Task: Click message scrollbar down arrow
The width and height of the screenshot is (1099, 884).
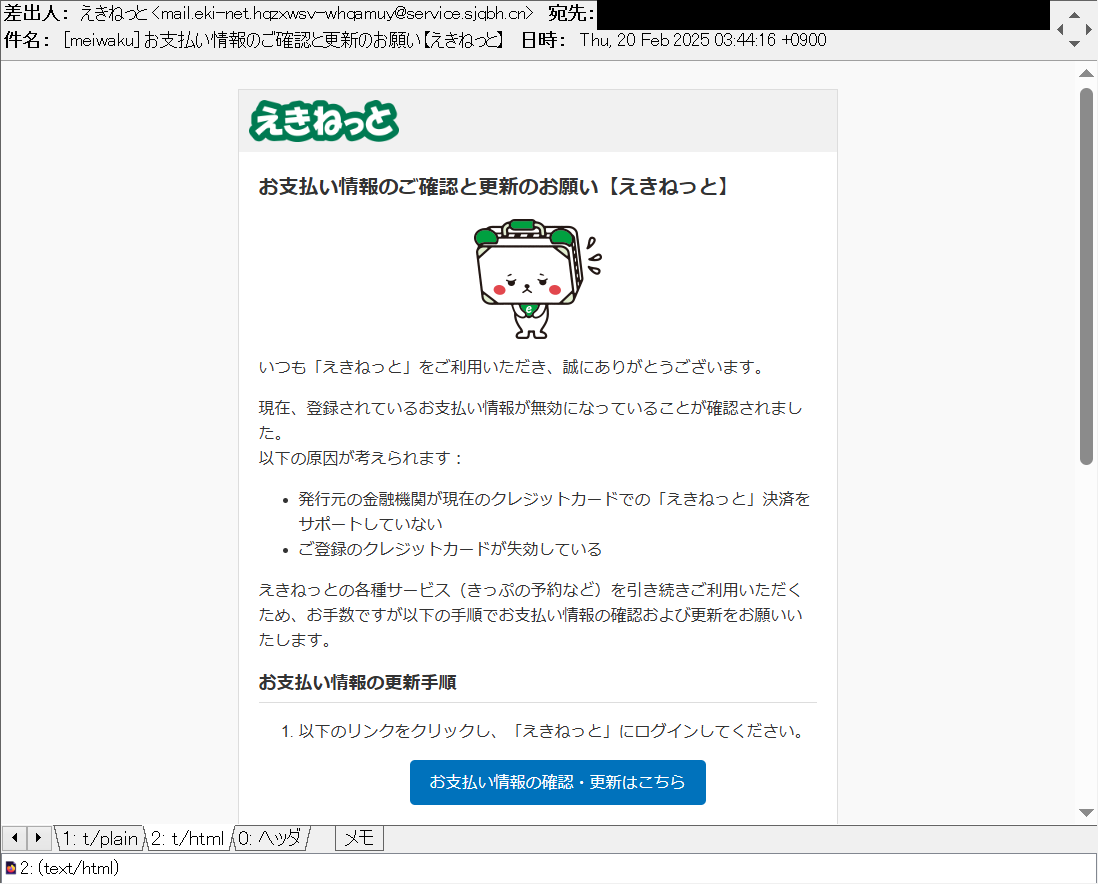Action: pos(1086,813)
